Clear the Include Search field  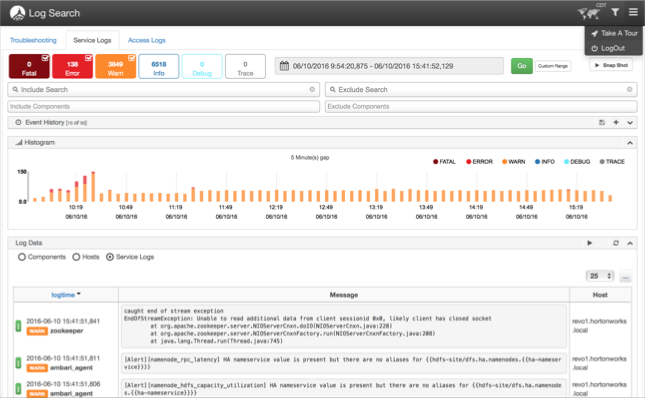312,89
